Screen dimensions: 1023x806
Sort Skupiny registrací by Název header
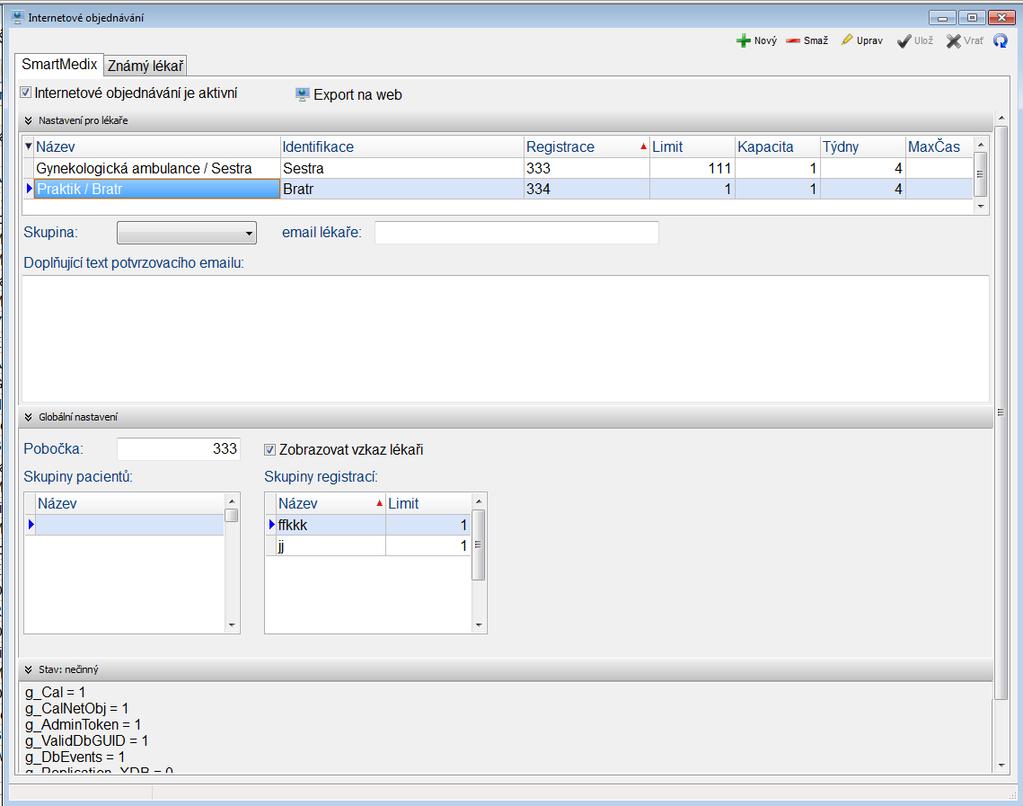pyautogui.click(x=330, y=504)
